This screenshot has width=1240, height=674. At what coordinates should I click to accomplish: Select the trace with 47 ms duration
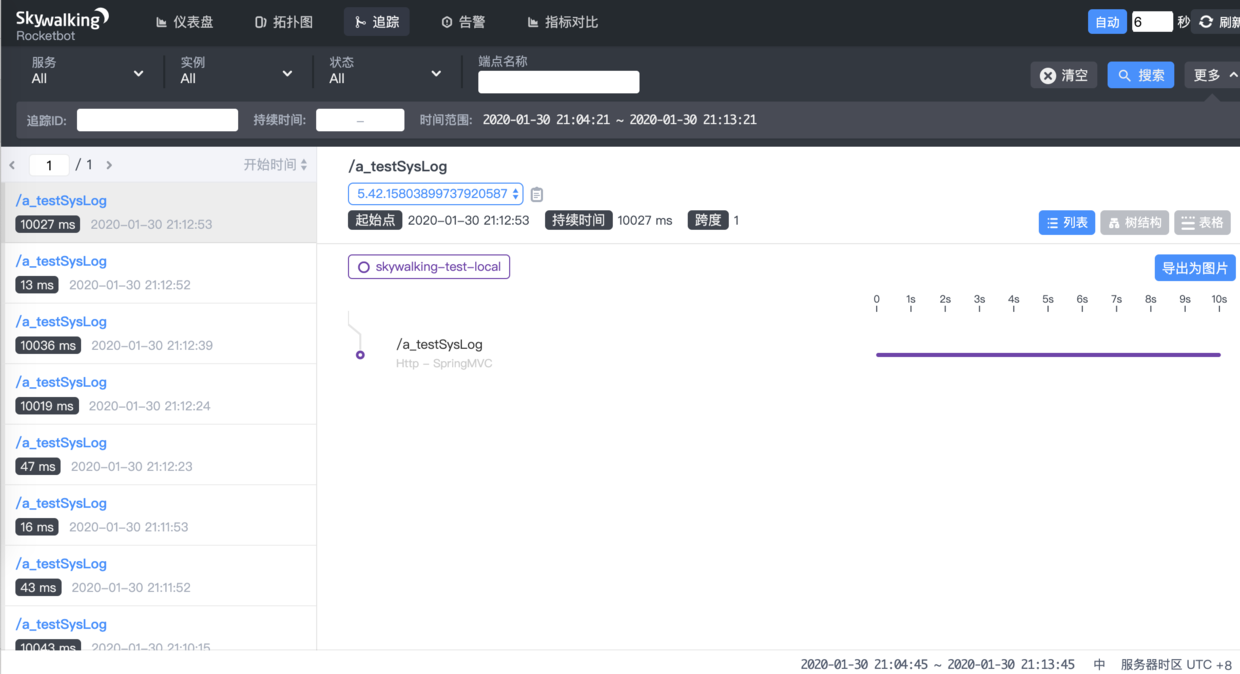pyautogui.click(x=158, y=454)
